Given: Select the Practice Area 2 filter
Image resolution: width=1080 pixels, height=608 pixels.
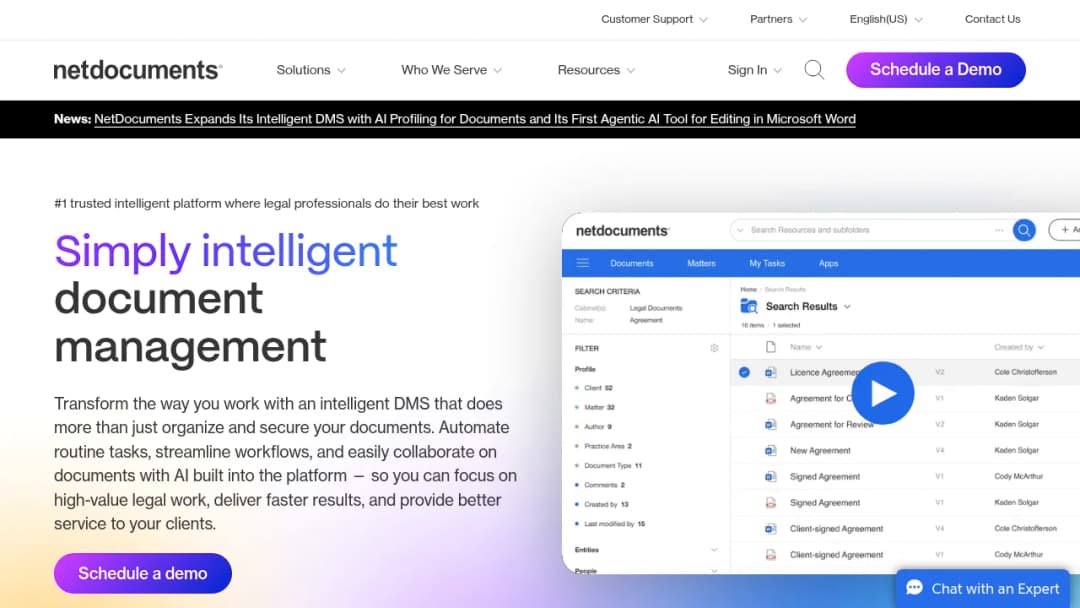Looking at the screenshot, I should click(608, 446).
